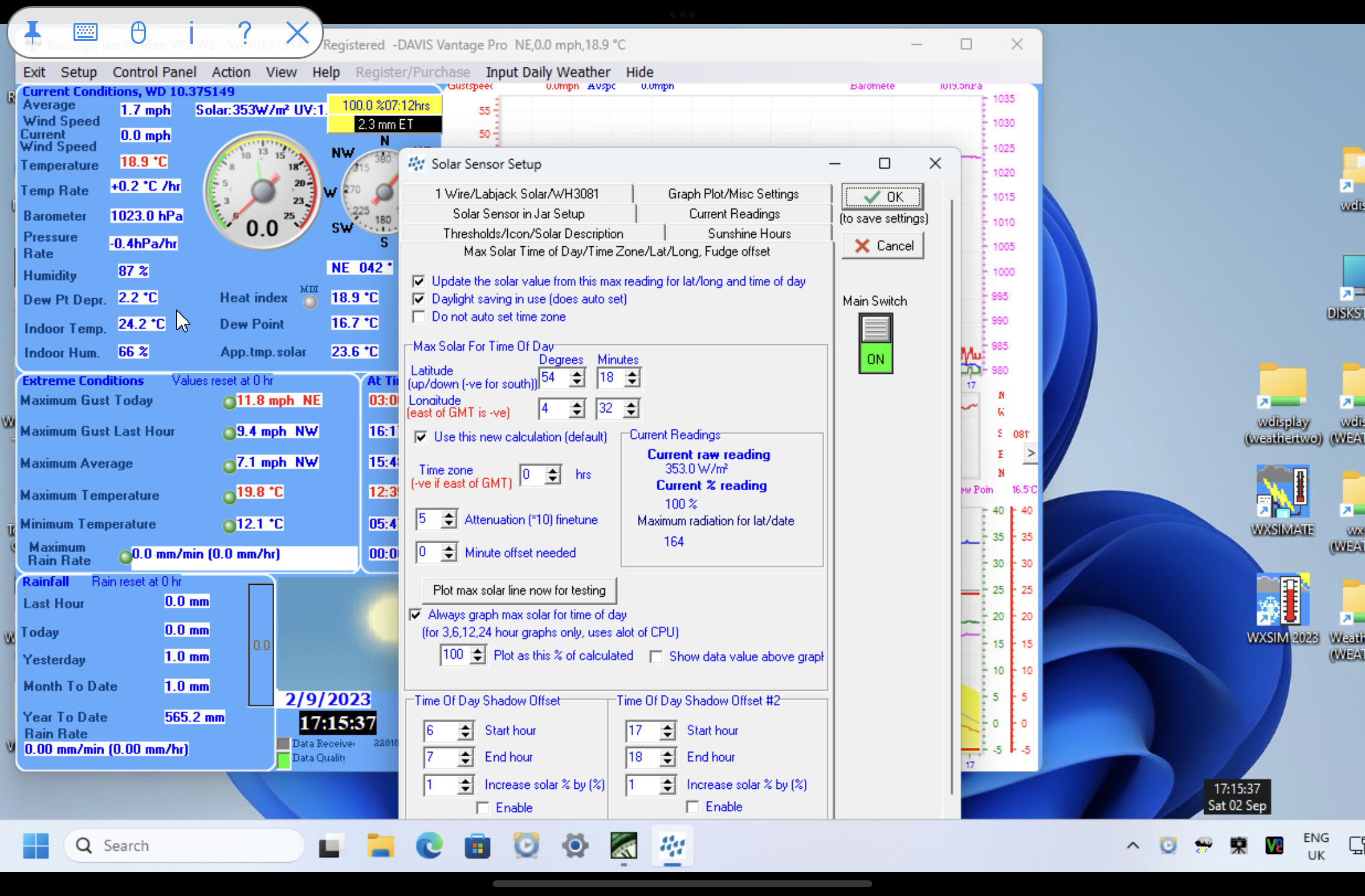
Task: Adjust Shadow Offset Start hour spinner
Action: pyautogui.click(x=465, y=731)
